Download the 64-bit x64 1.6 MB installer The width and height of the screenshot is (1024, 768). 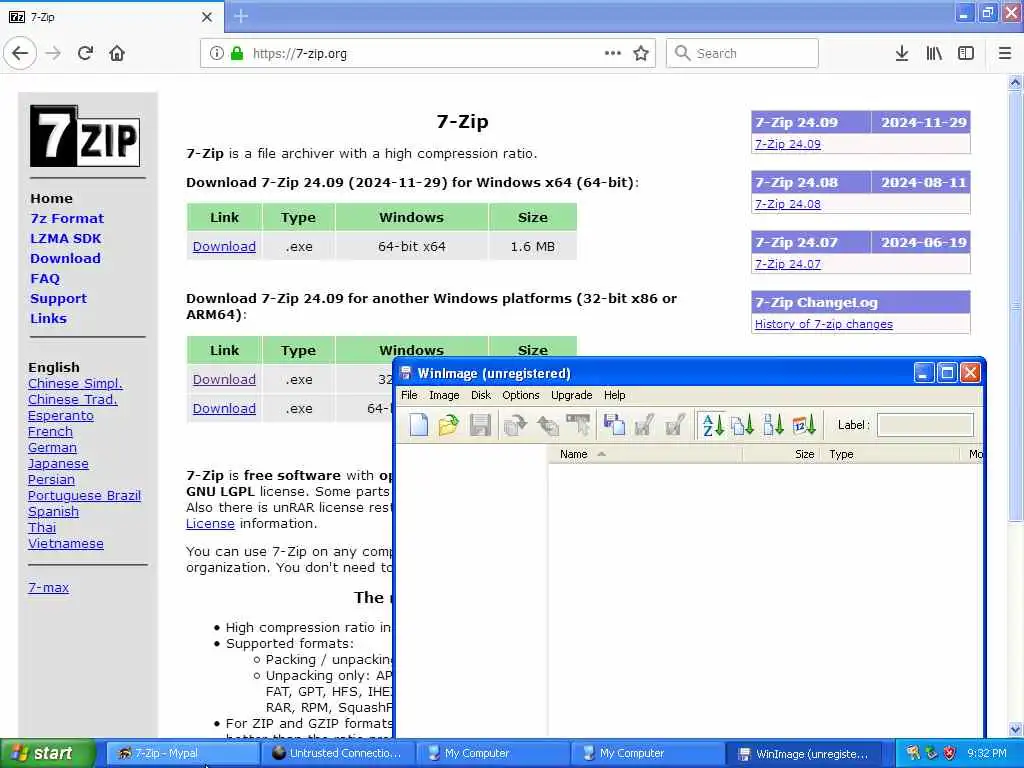224,247
